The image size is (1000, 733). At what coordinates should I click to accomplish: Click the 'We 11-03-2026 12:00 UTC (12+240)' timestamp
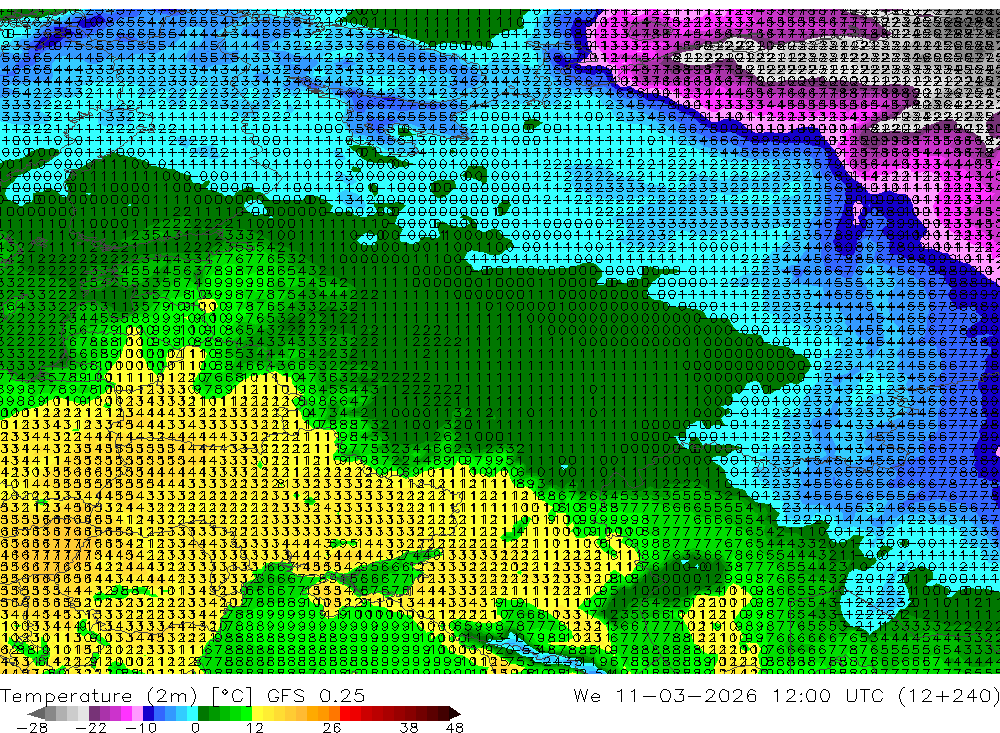(786, 696)
